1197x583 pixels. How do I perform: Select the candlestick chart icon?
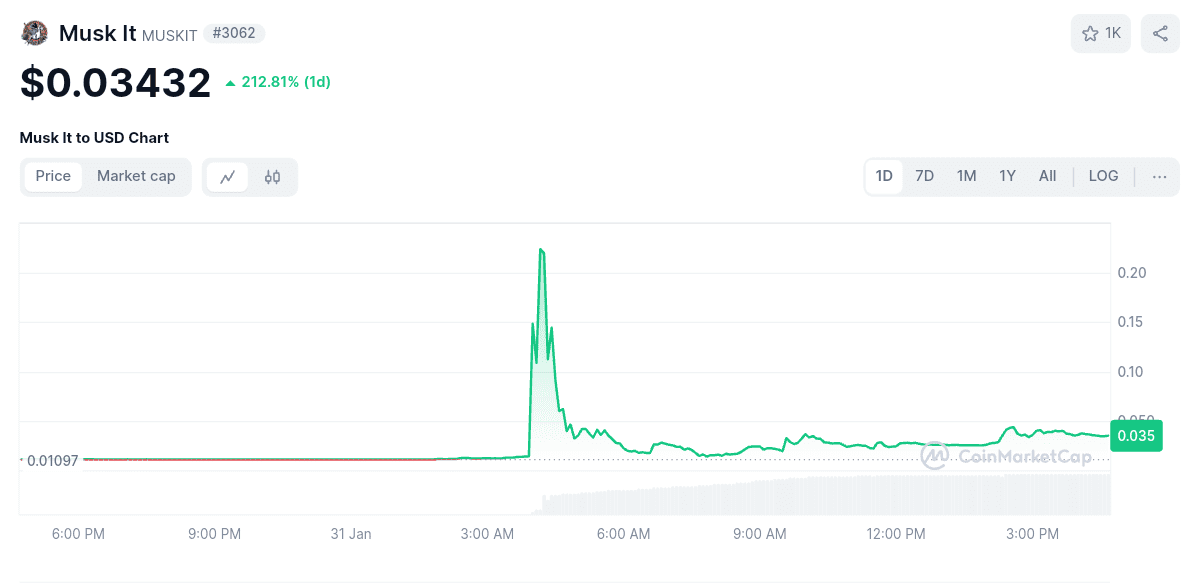coord(271,176)
